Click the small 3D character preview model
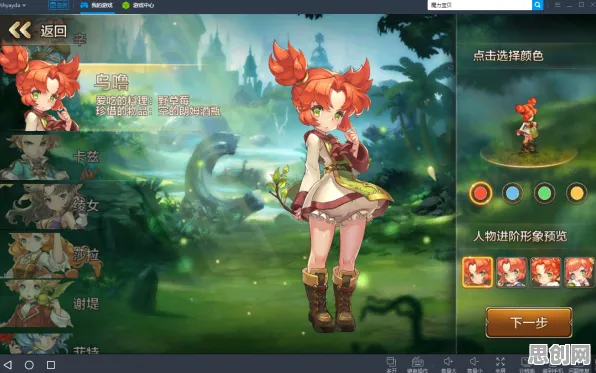Image resolution: width=596 pixels, height=373 pixels. (x=528, y=125)
